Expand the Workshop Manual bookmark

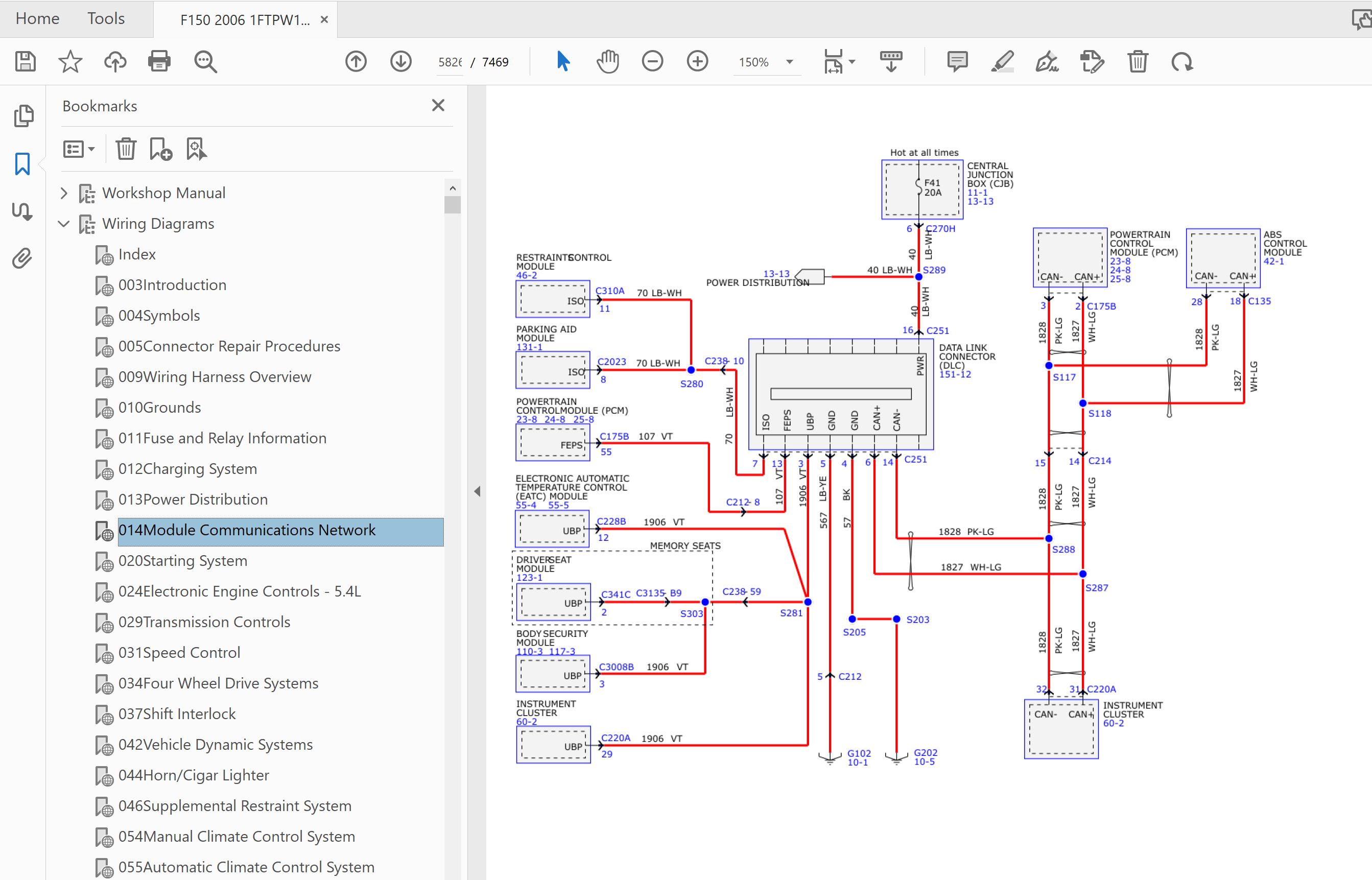coord(64,193)
